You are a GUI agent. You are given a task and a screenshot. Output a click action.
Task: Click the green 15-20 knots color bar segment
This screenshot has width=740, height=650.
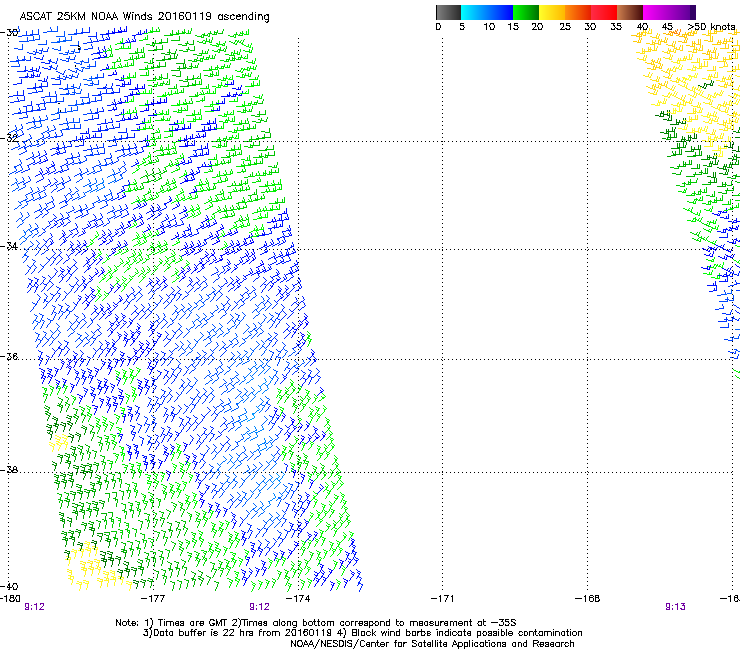[526, 12]
